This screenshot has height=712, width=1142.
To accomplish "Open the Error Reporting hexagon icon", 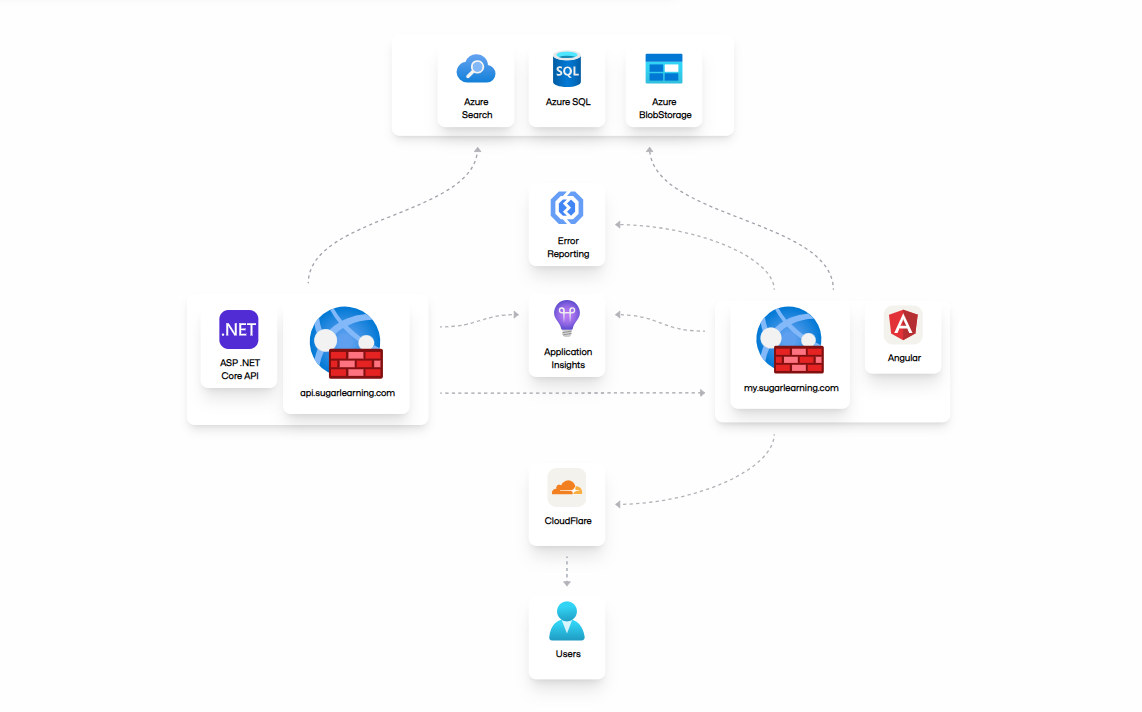I will click(567, 208).
